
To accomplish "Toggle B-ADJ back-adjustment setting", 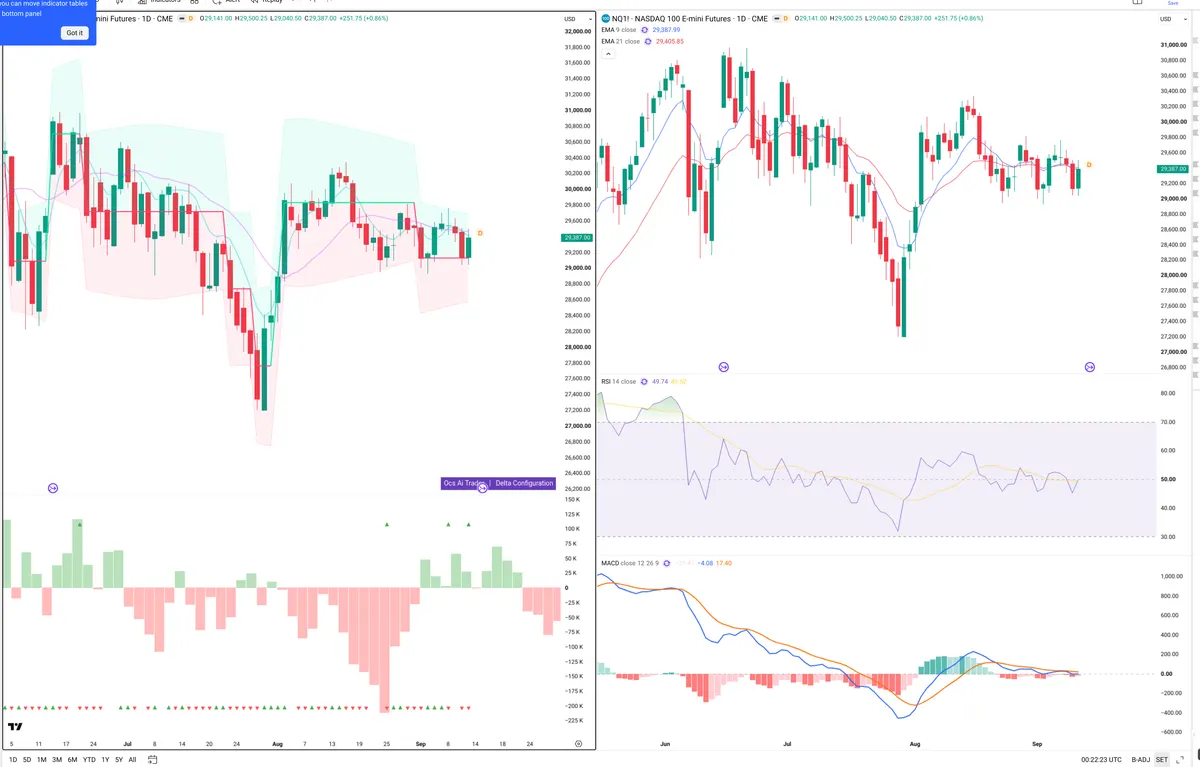I will click(x=1140, y=760).
